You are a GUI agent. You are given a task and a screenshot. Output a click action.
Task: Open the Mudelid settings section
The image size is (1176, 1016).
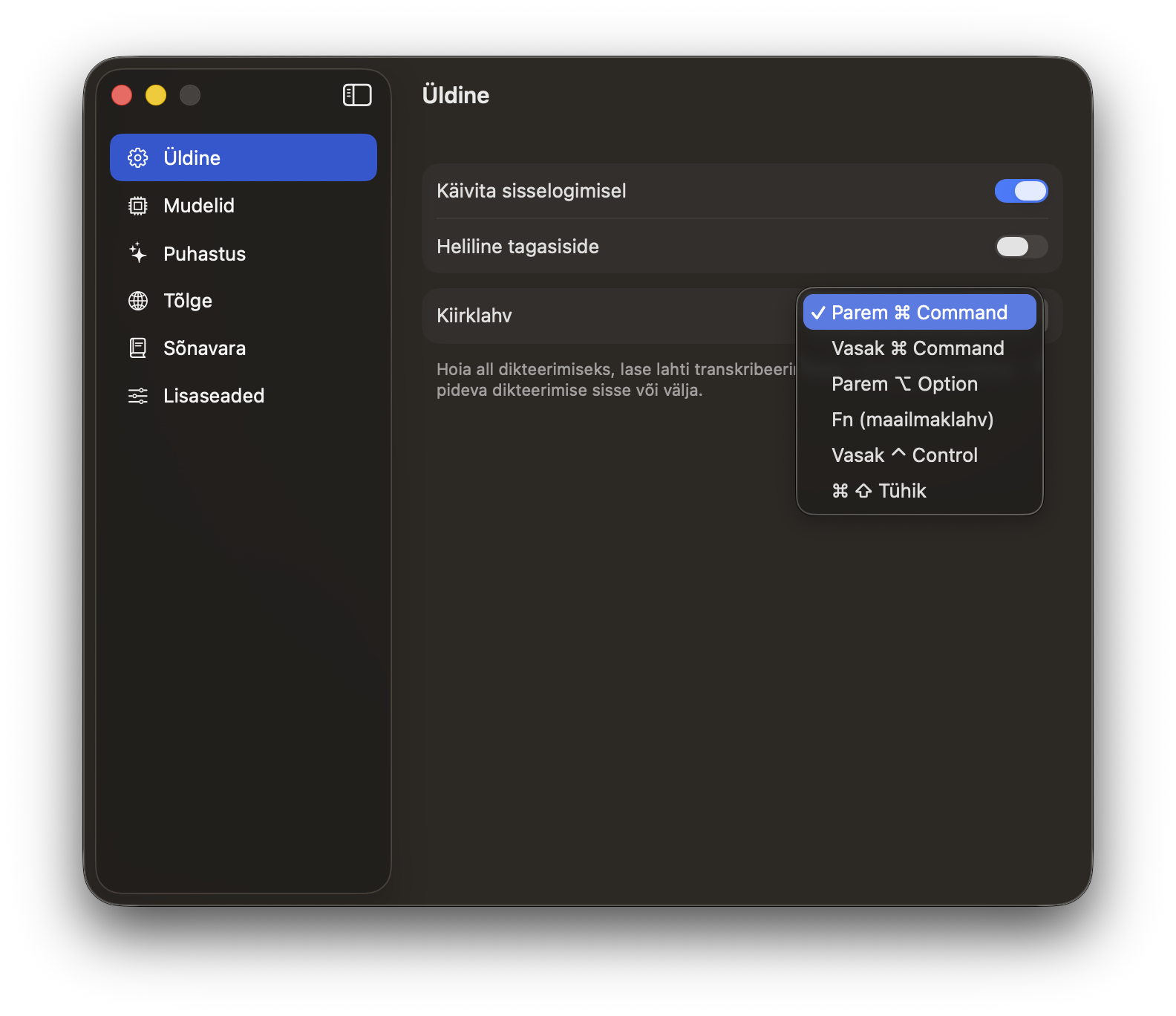tap(199, 206)
